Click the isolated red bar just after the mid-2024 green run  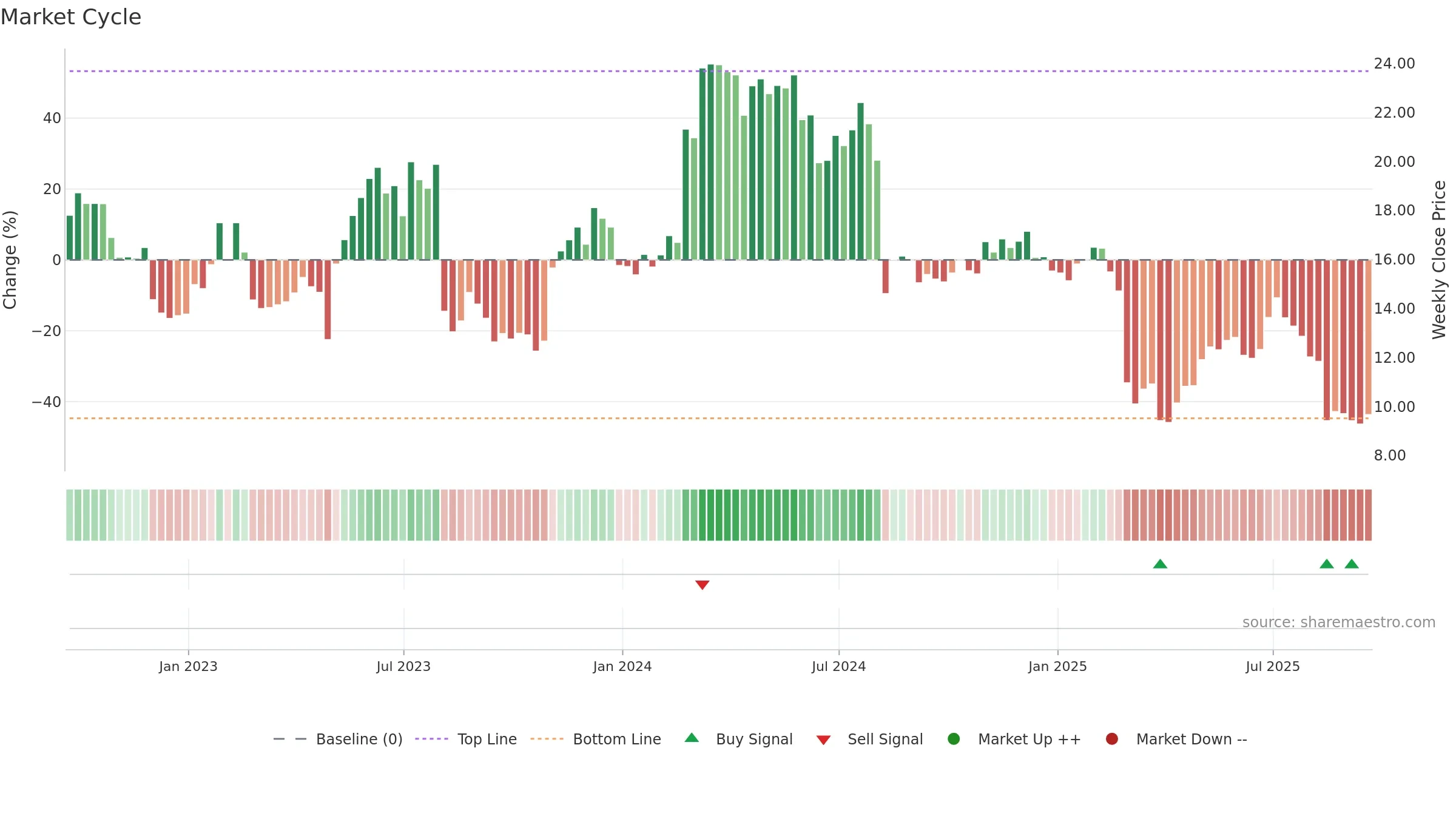coord(886,277)
